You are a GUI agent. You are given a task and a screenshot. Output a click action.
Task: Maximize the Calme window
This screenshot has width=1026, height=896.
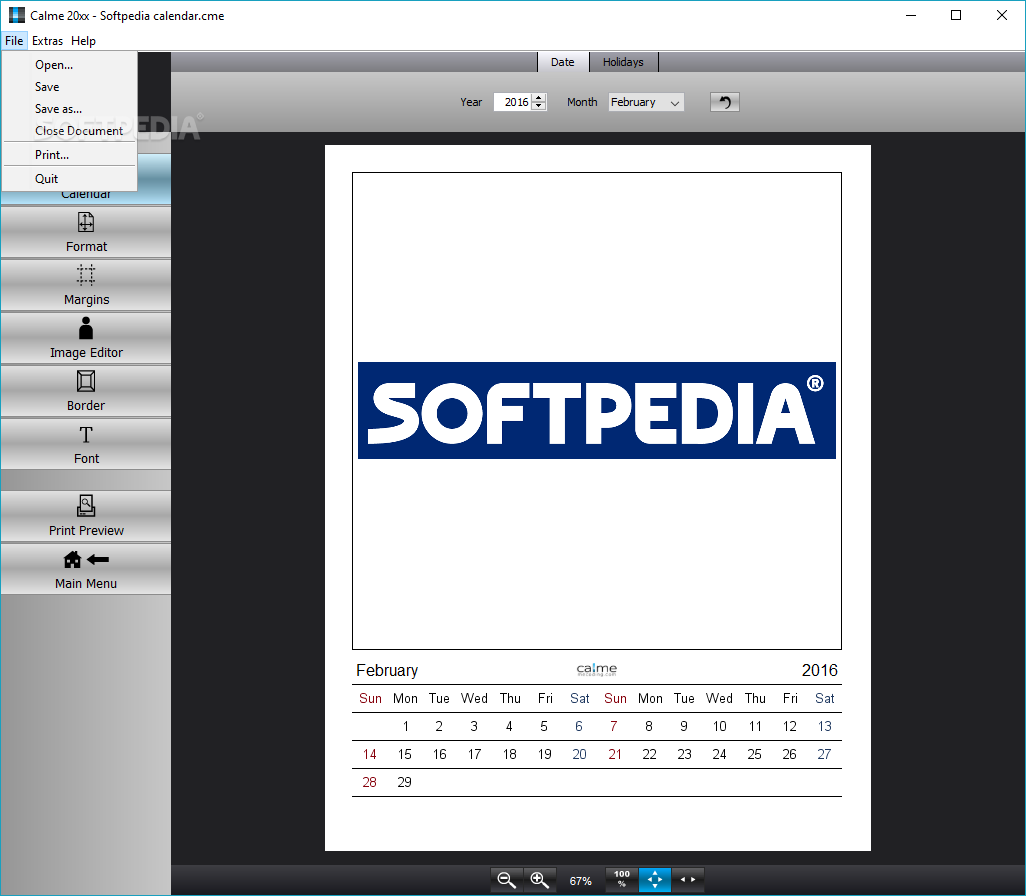pos(956,15)
